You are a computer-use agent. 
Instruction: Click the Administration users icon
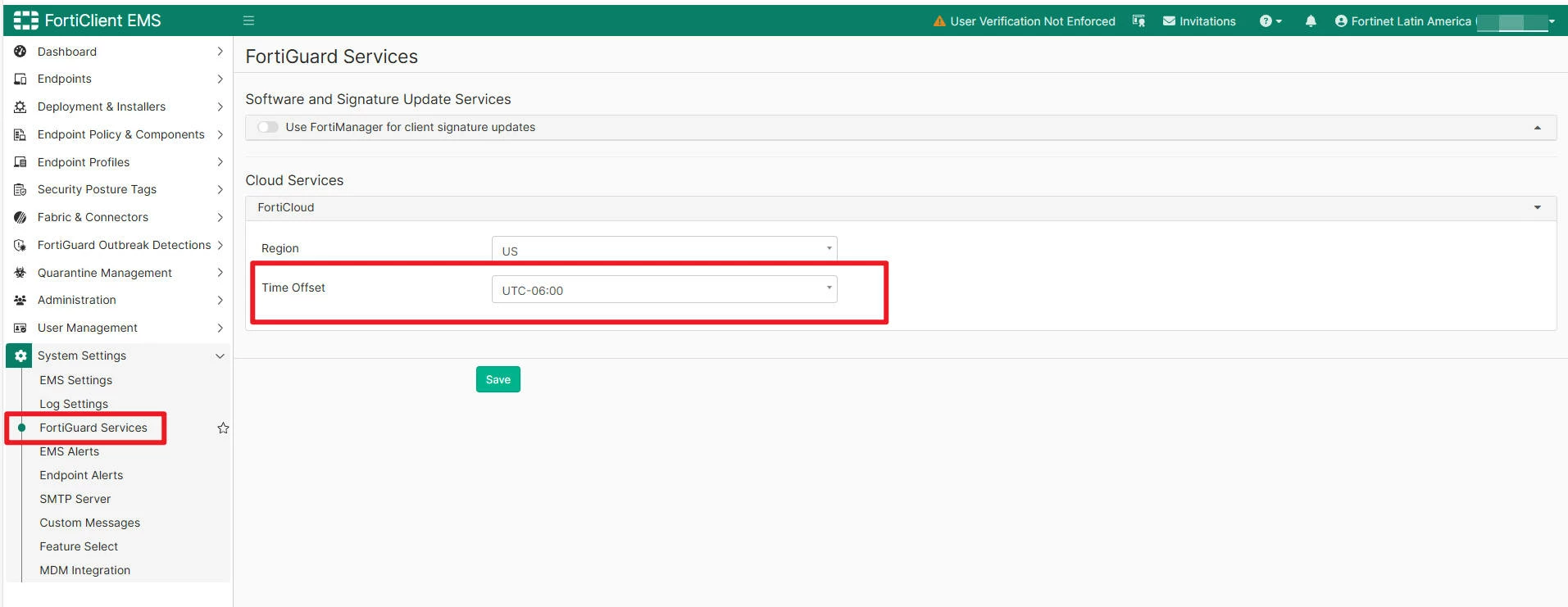tap(20, 301)
